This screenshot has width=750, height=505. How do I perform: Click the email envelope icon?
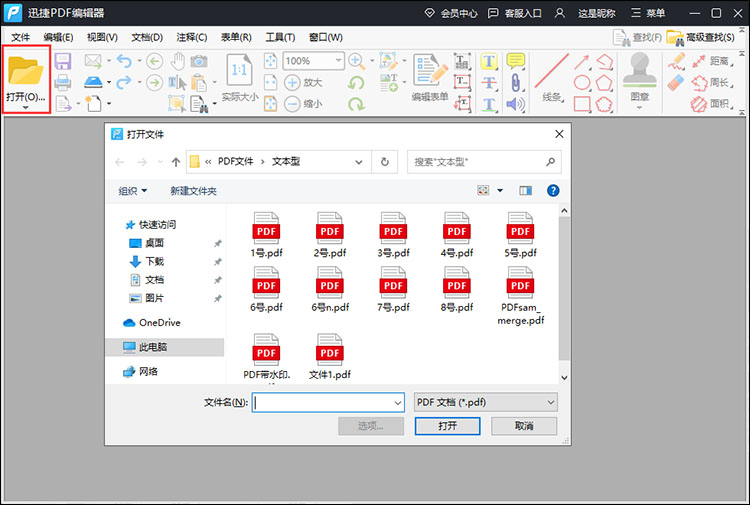tap(93, 61)
